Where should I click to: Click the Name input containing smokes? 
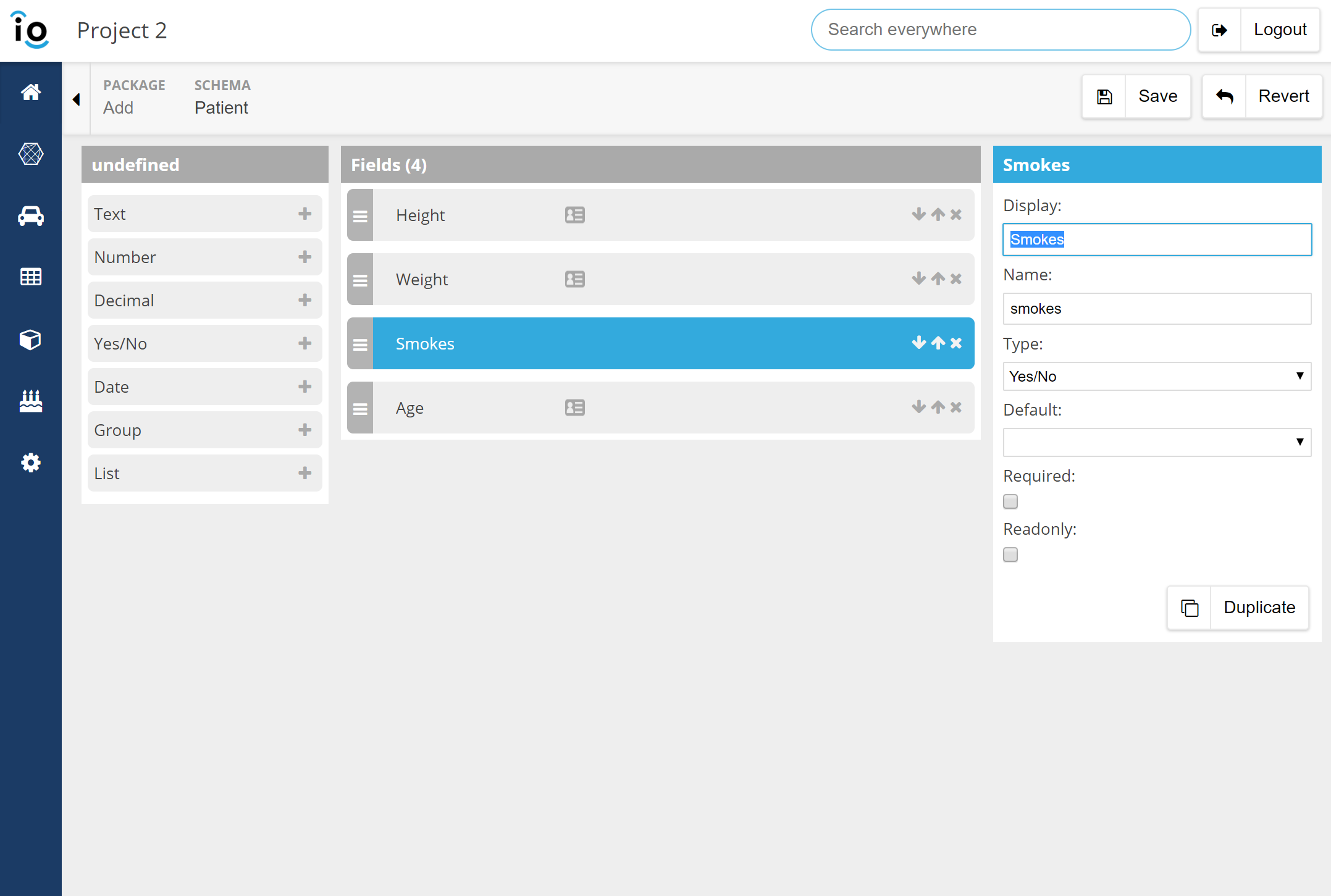tap(1157, 309)
